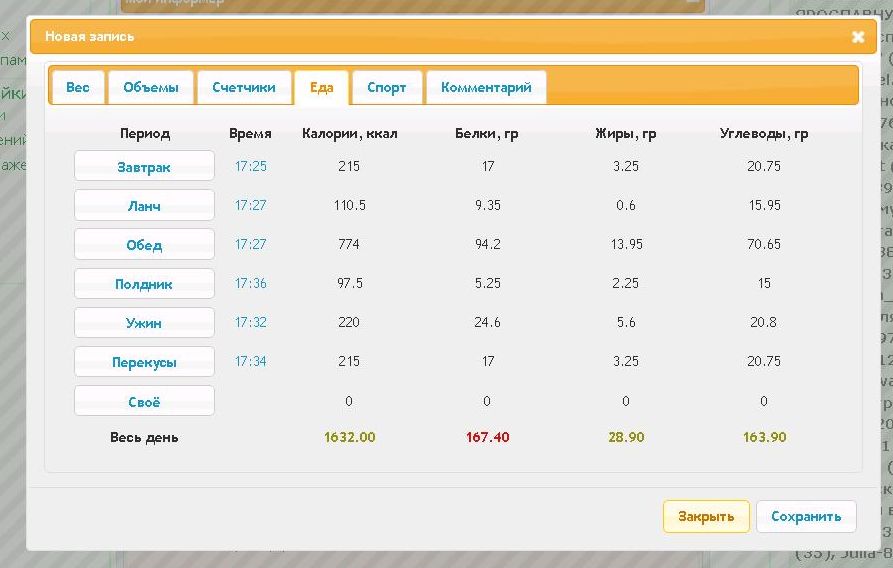
Task: Click the Завтрак period button
Action: pos(144,166)
